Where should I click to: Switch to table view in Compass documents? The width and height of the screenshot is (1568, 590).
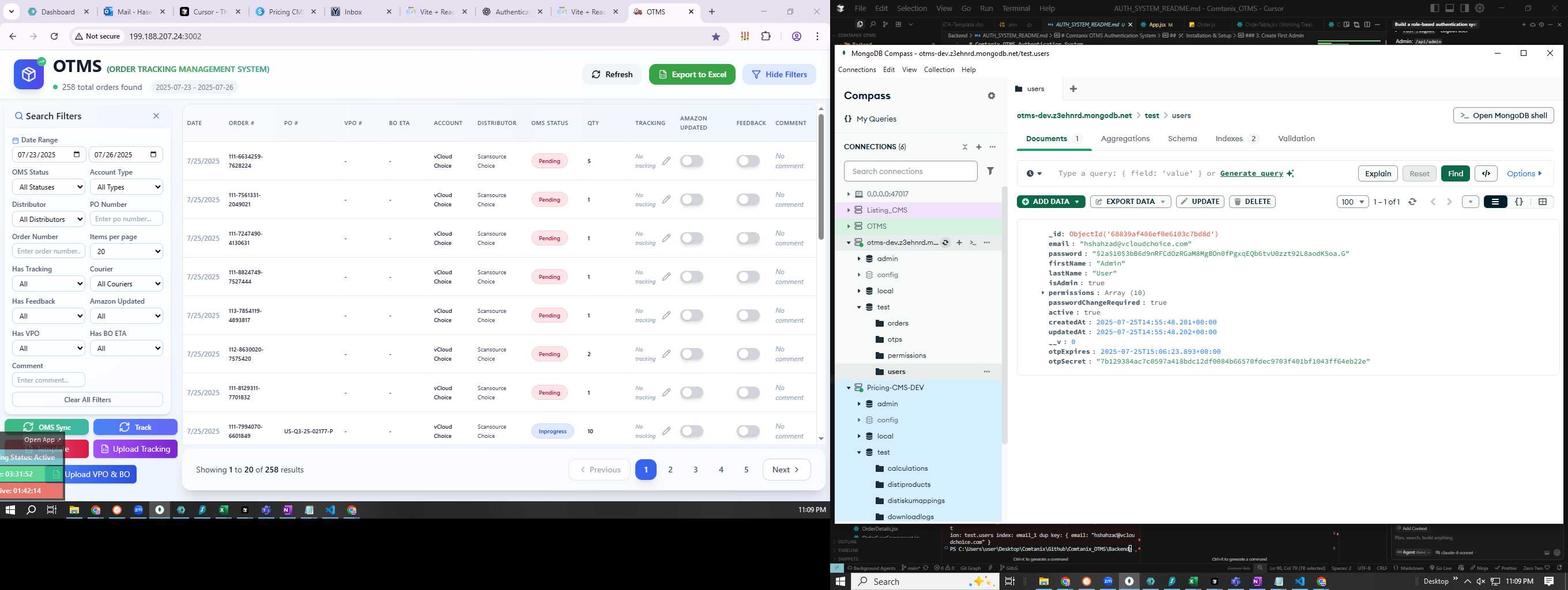pos(1543,202)
